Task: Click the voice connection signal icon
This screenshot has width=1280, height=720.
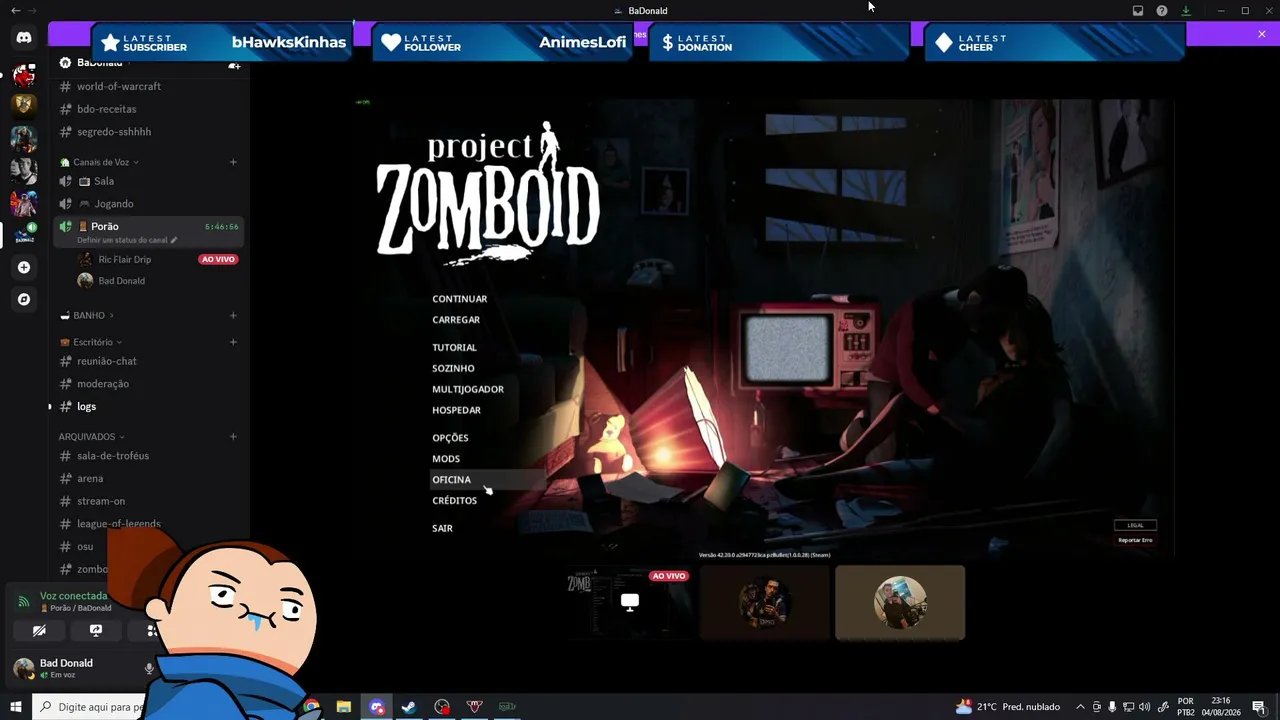Action: pos(24,602)
